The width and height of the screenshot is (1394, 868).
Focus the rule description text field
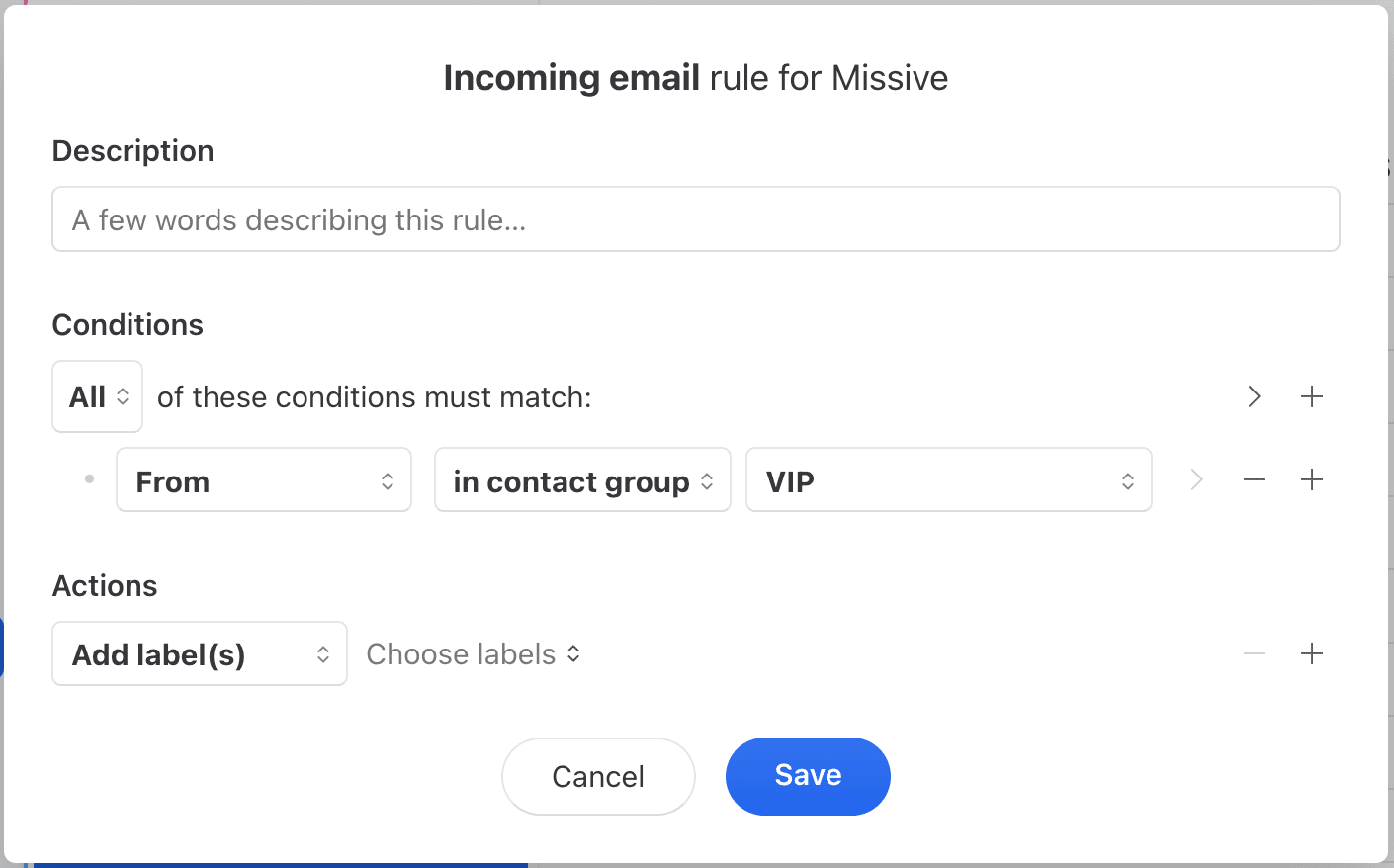tap(695, 219)
